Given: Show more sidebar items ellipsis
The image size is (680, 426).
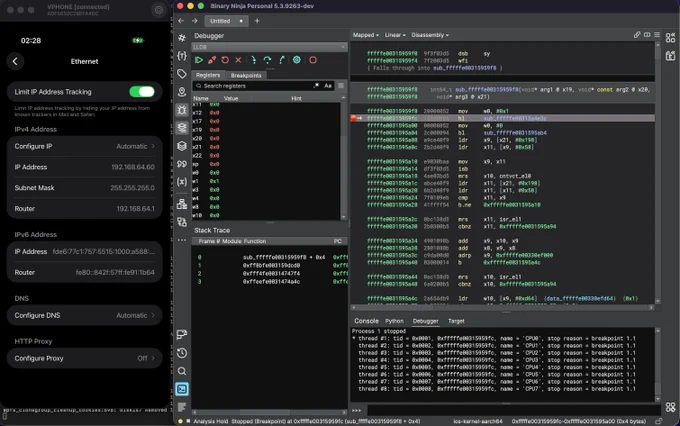Looking at the screenshot, I should point(182,239).
